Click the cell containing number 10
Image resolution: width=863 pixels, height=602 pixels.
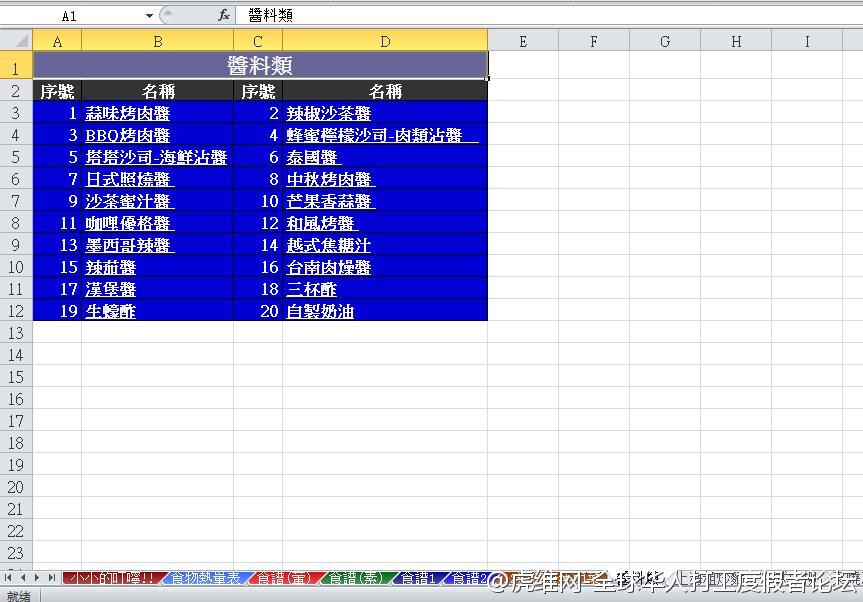click(x=258, y=201)
